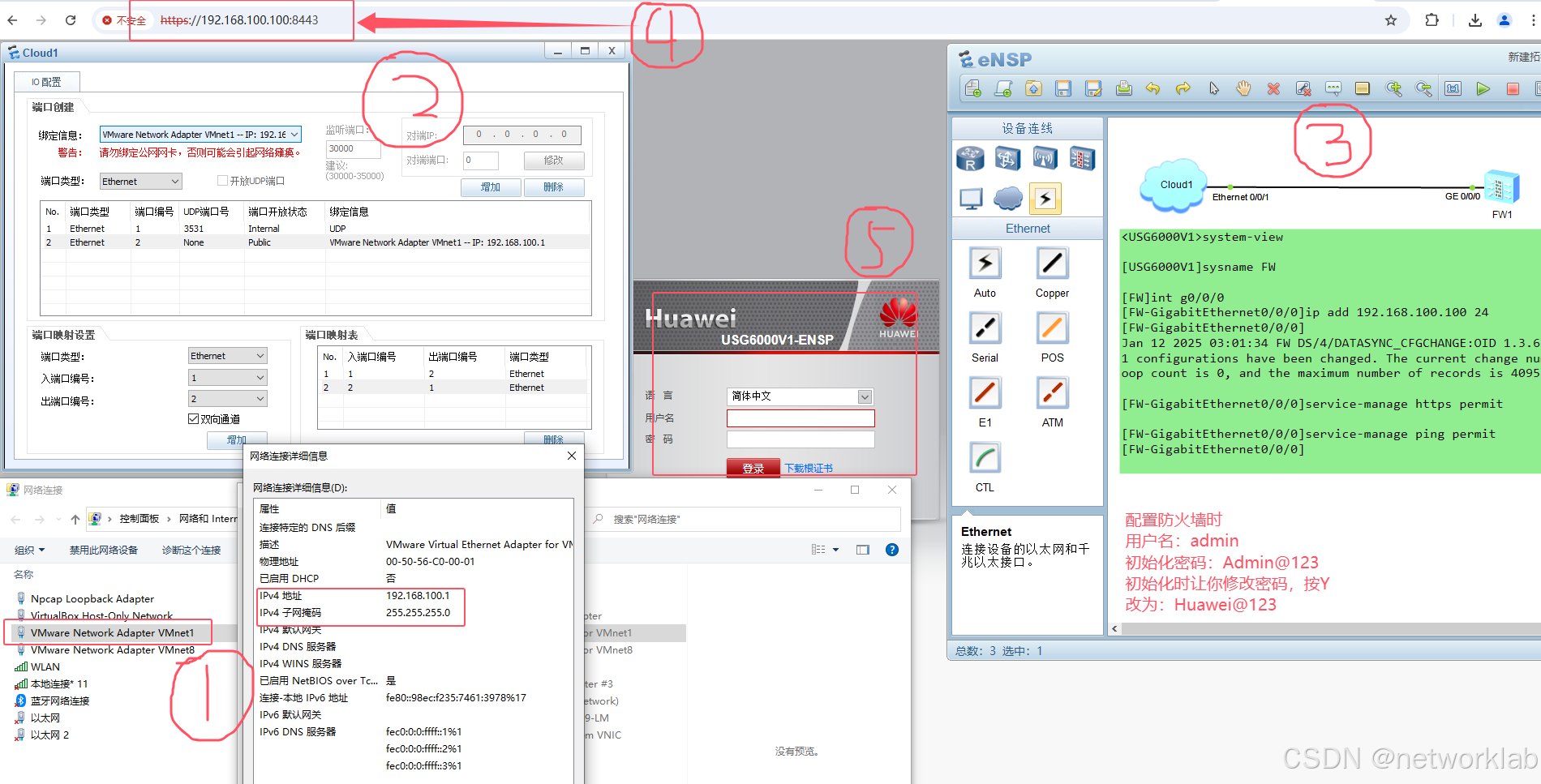1541x784 pixels.
Task: Select VMware Network Adapter VMnet8 in list
Action: pyautogui.click(x=112, y=649)
